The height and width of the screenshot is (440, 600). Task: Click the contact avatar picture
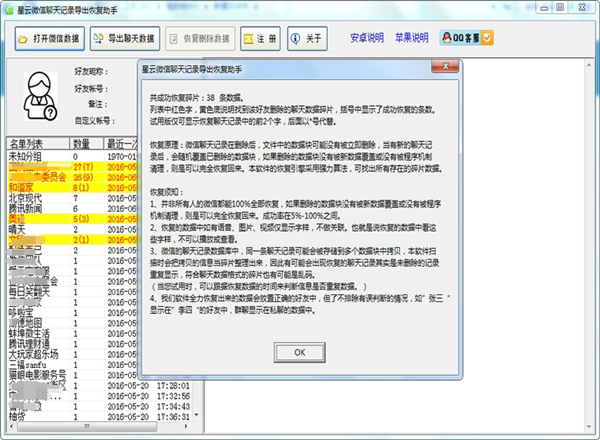(x=40, y=94)
